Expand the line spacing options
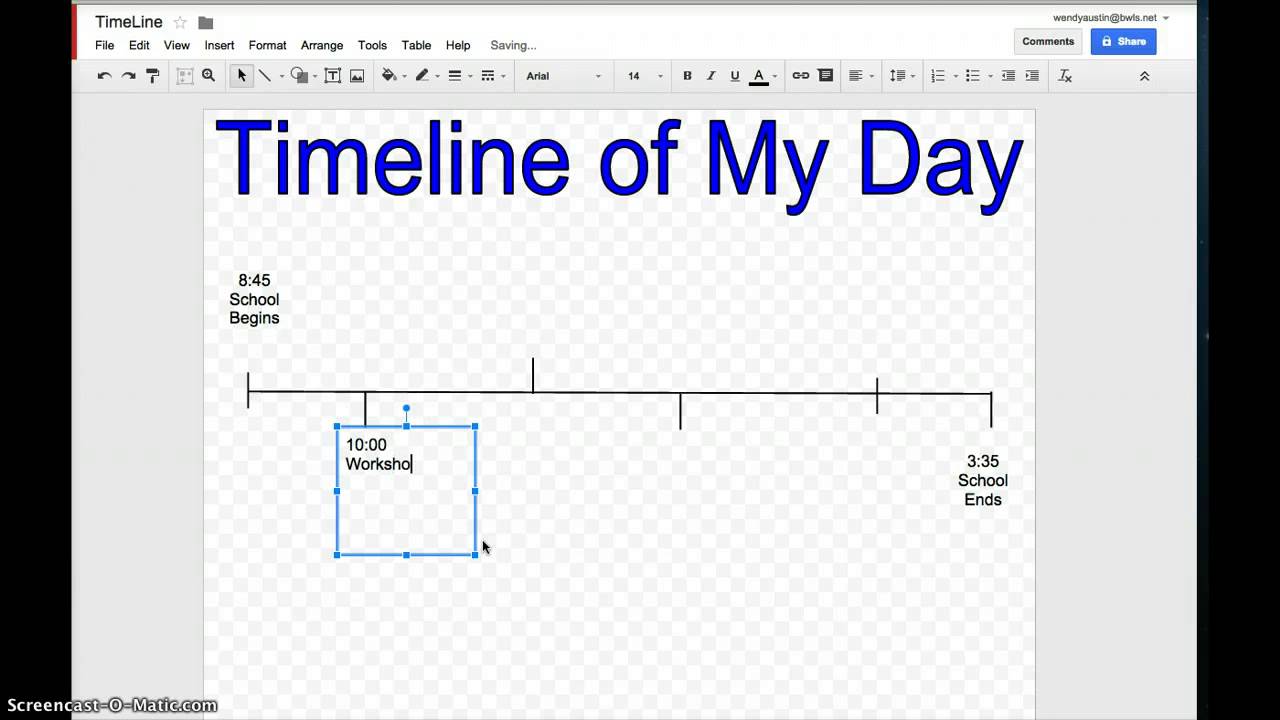This screenshot has height=720, width=1280. coord(899,75)
